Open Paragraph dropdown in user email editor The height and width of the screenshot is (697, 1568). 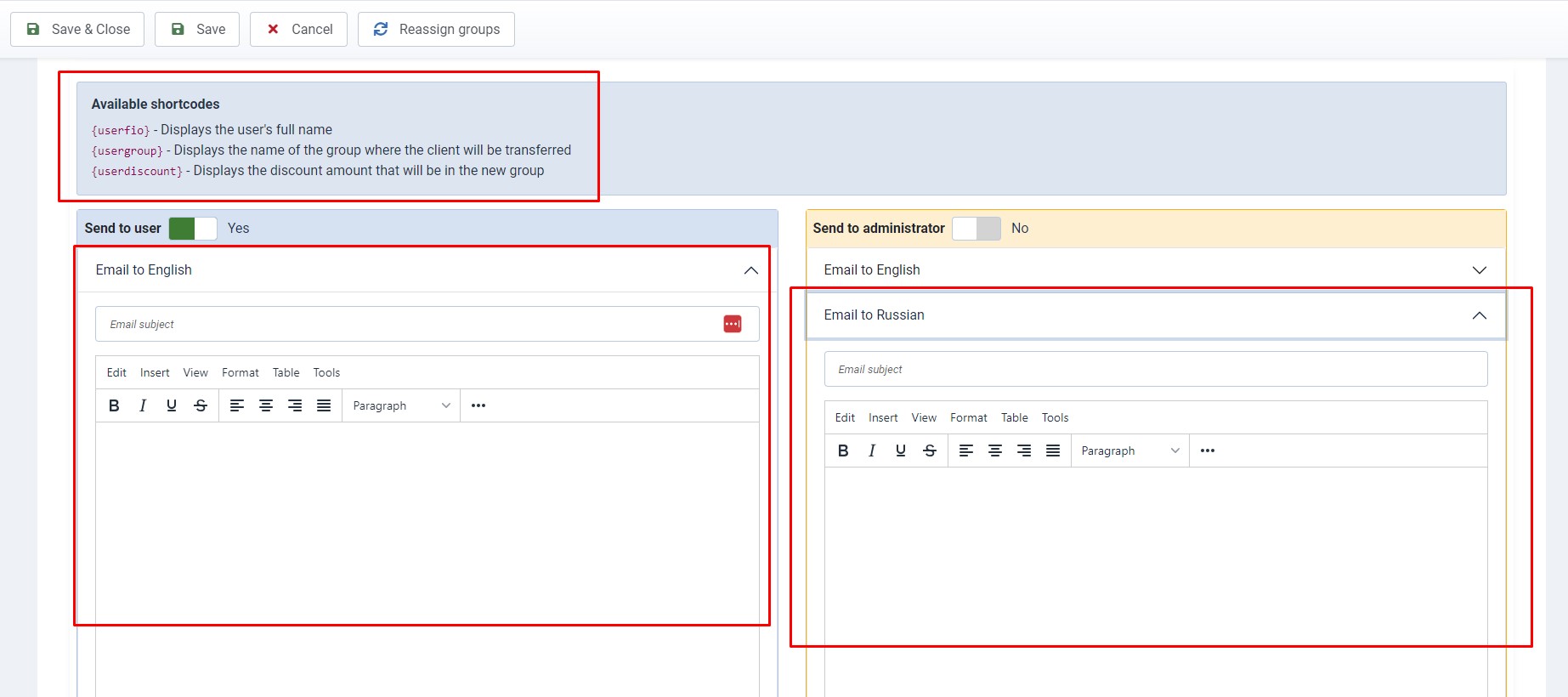point(400,405)
